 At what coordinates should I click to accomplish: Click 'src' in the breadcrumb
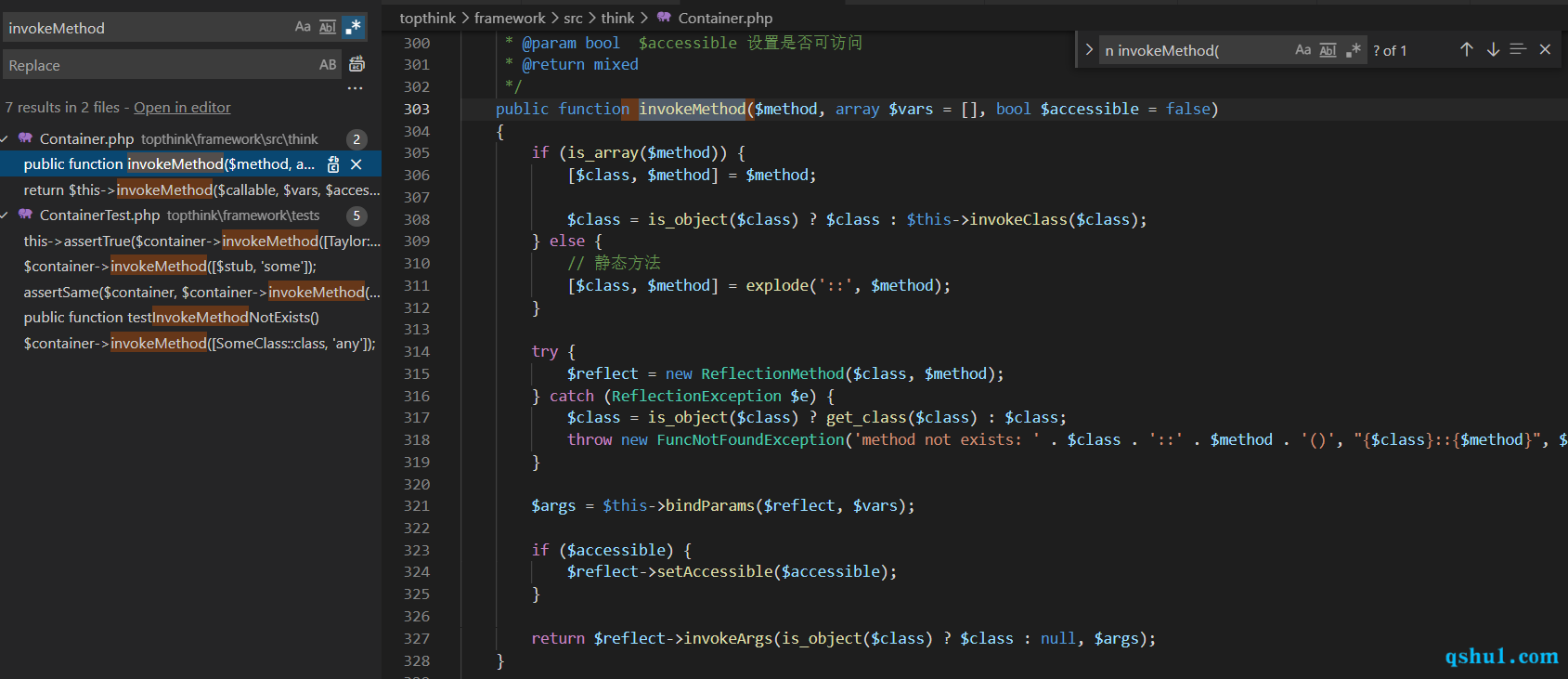574,18
